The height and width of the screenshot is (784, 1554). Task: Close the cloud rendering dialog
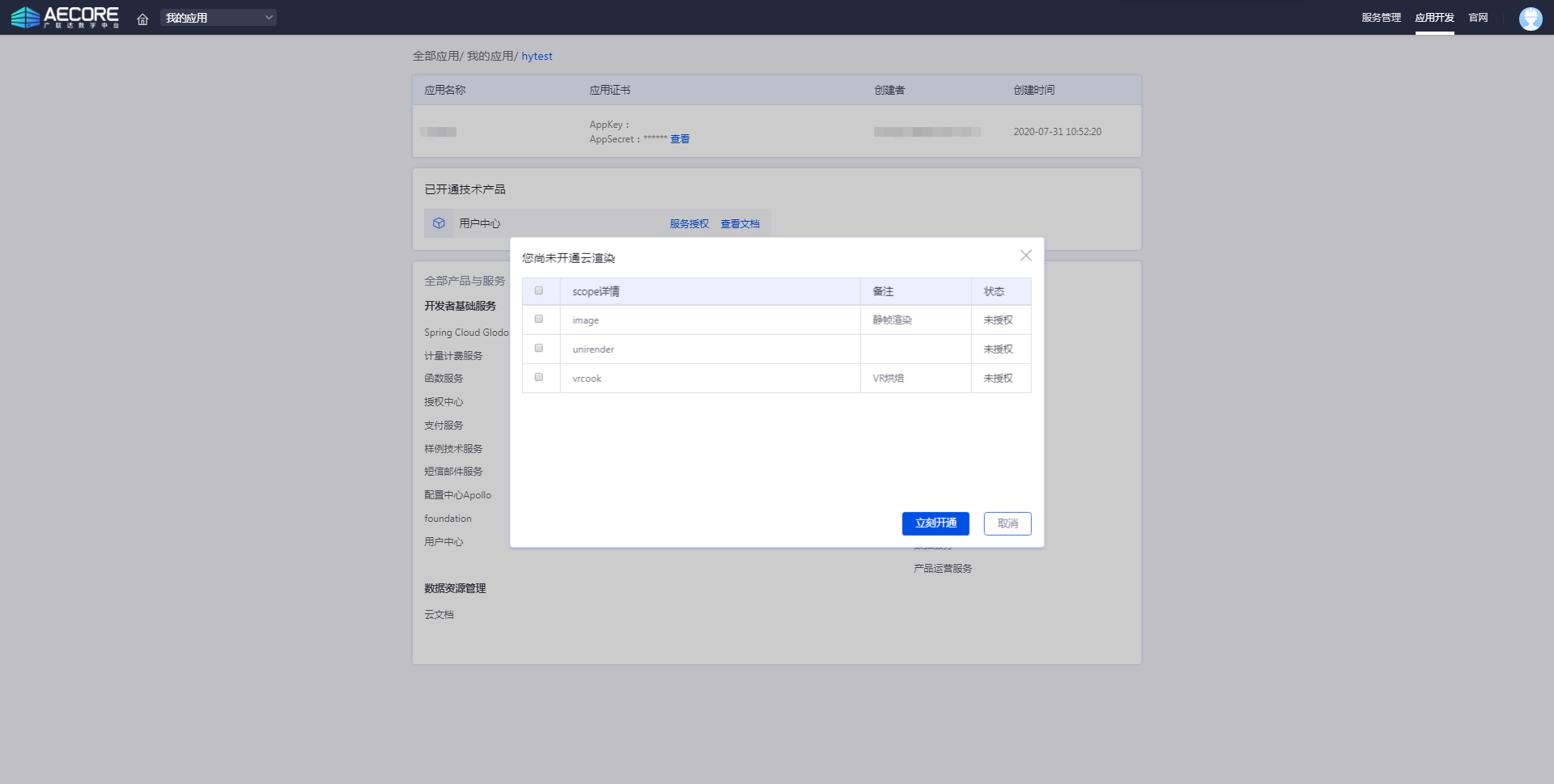(1025, 256)
